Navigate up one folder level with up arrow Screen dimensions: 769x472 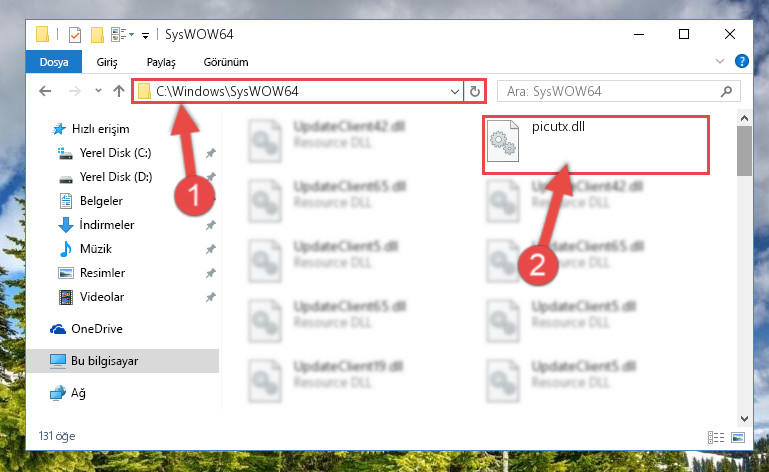point(119,91)
